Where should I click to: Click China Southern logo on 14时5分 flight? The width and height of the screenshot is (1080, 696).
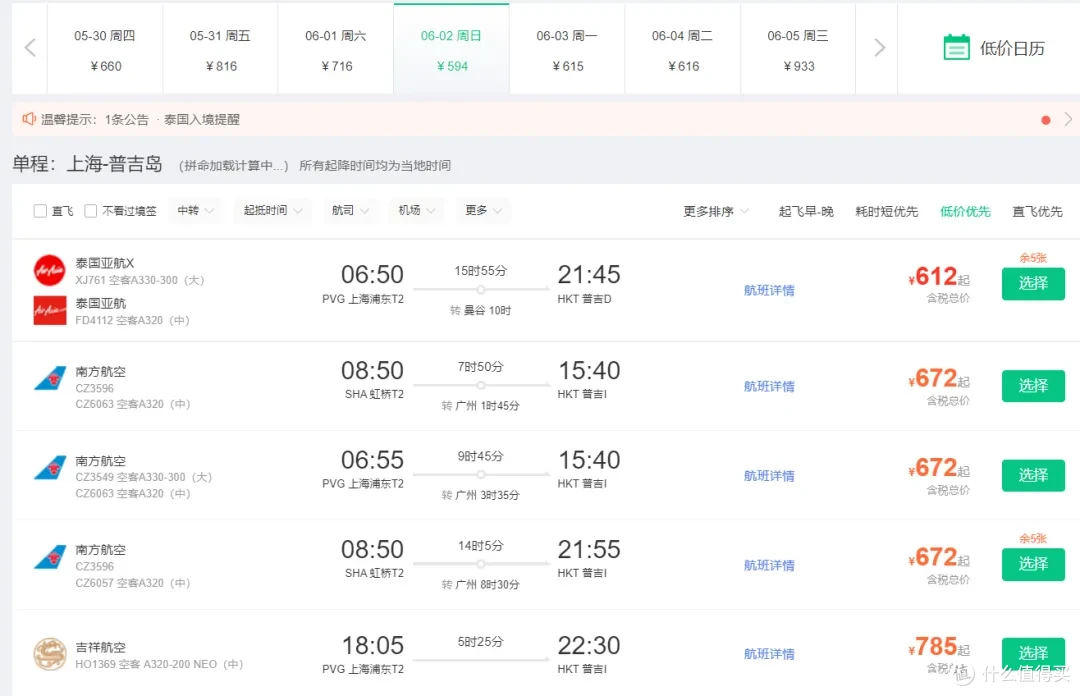(x=50, y=557)
